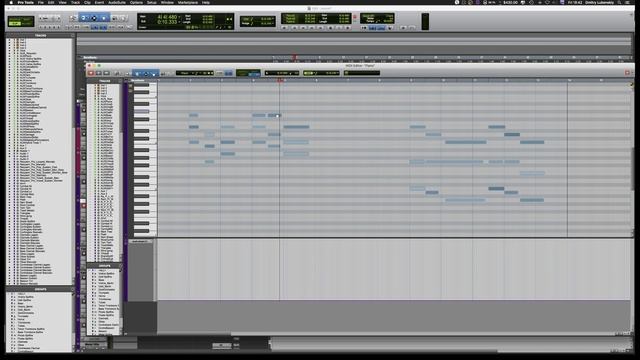Click Return to Zero in the transport
640x360 pixels.
[295, 28]
